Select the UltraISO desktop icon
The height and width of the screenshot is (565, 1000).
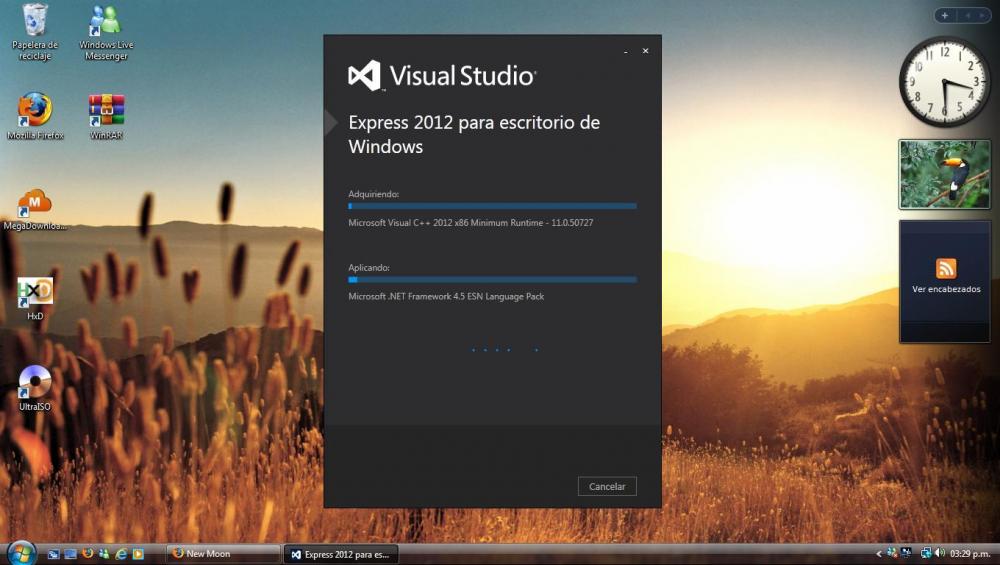click(x=34, y=388)
